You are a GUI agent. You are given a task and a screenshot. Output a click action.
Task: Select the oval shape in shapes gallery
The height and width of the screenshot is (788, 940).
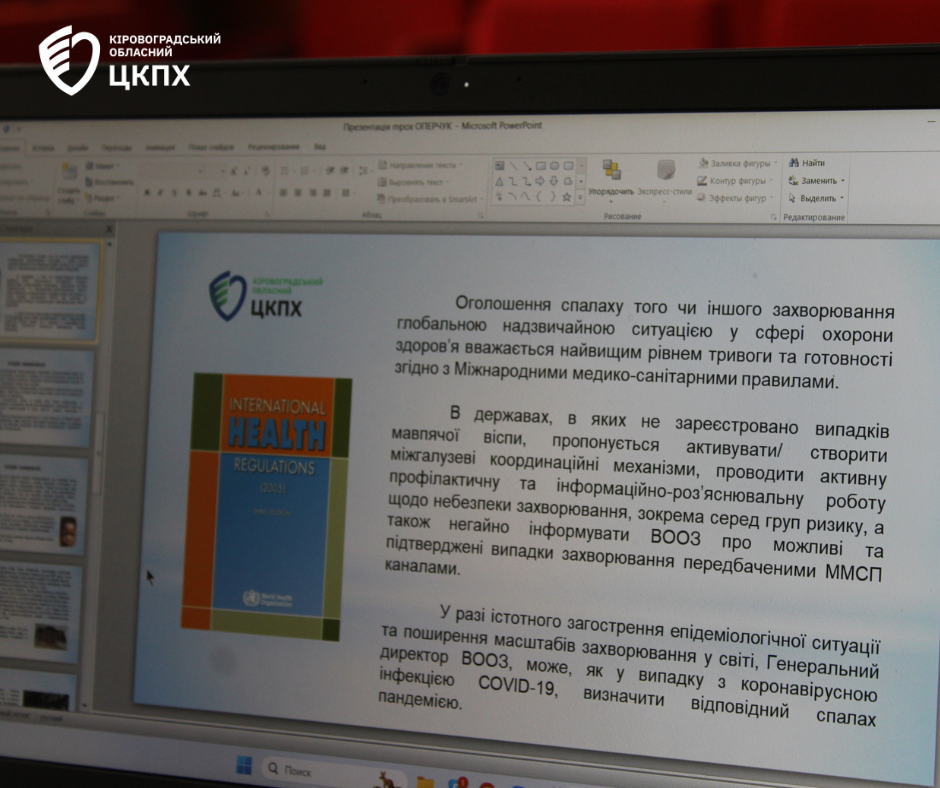point(554,165)
